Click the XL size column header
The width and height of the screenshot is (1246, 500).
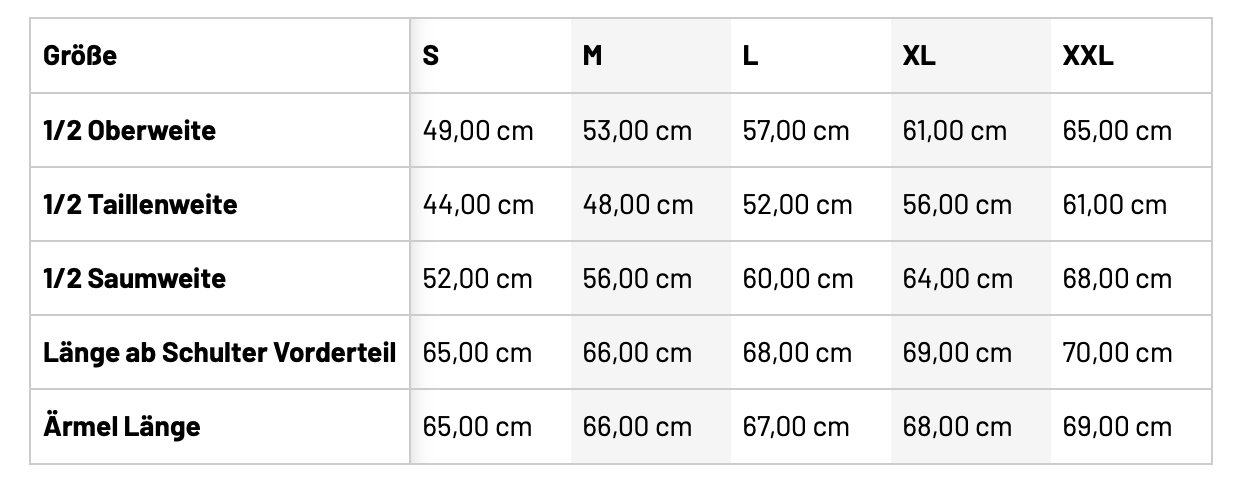pyautogui.click(x=919, y=56)
